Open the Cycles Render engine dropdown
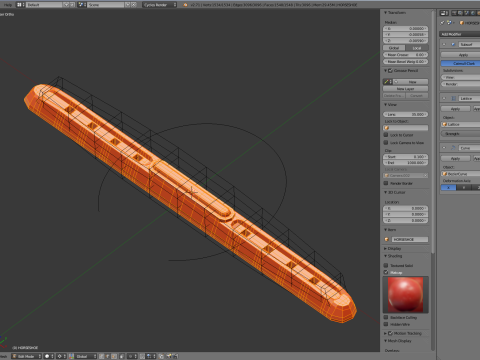Viewport: 480px width, 360px height. click(x=160, y=5)
